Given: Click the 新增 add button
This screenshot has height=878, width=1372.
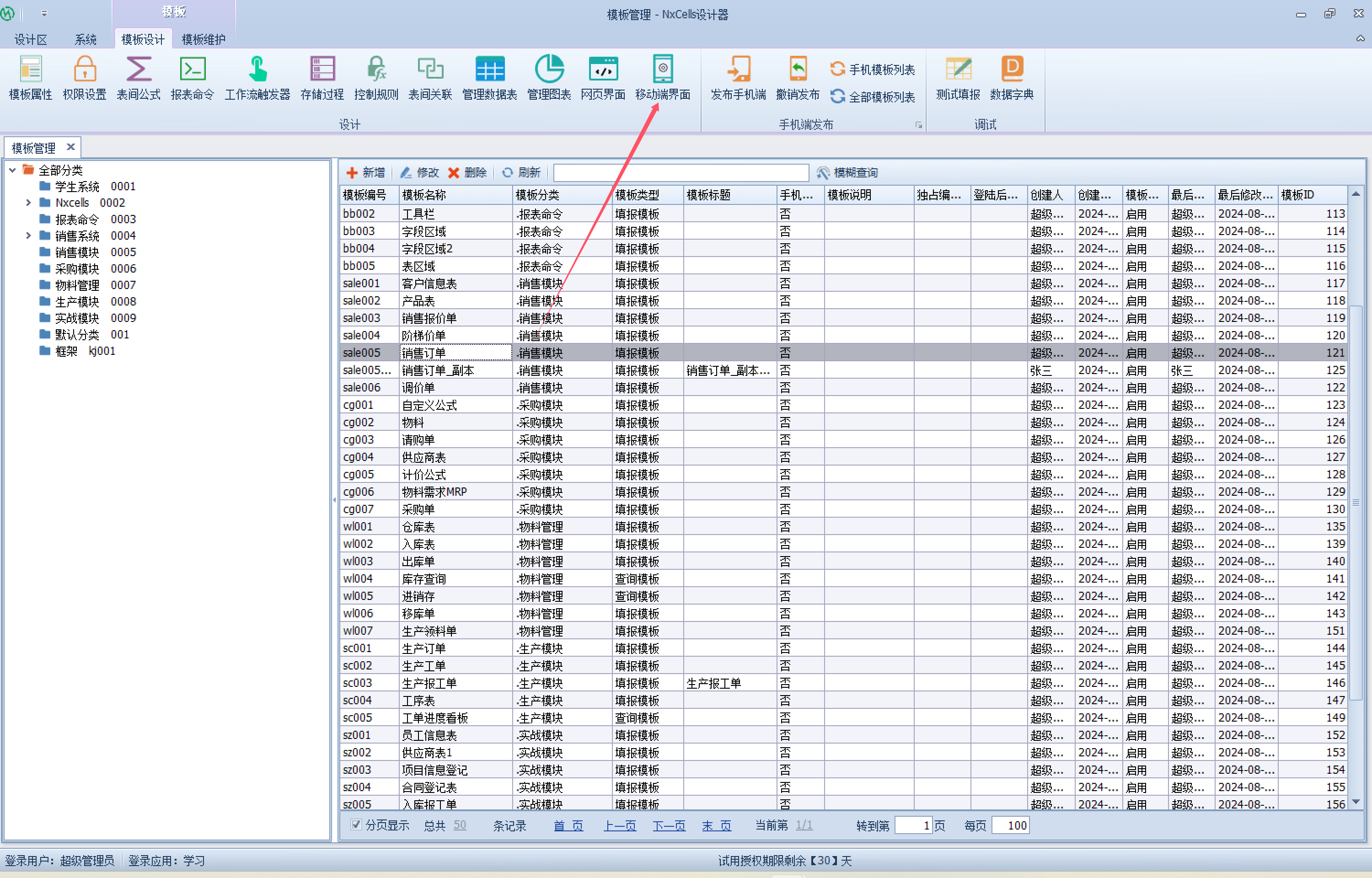Looking at the screenshot, I should tap(366, 172).
